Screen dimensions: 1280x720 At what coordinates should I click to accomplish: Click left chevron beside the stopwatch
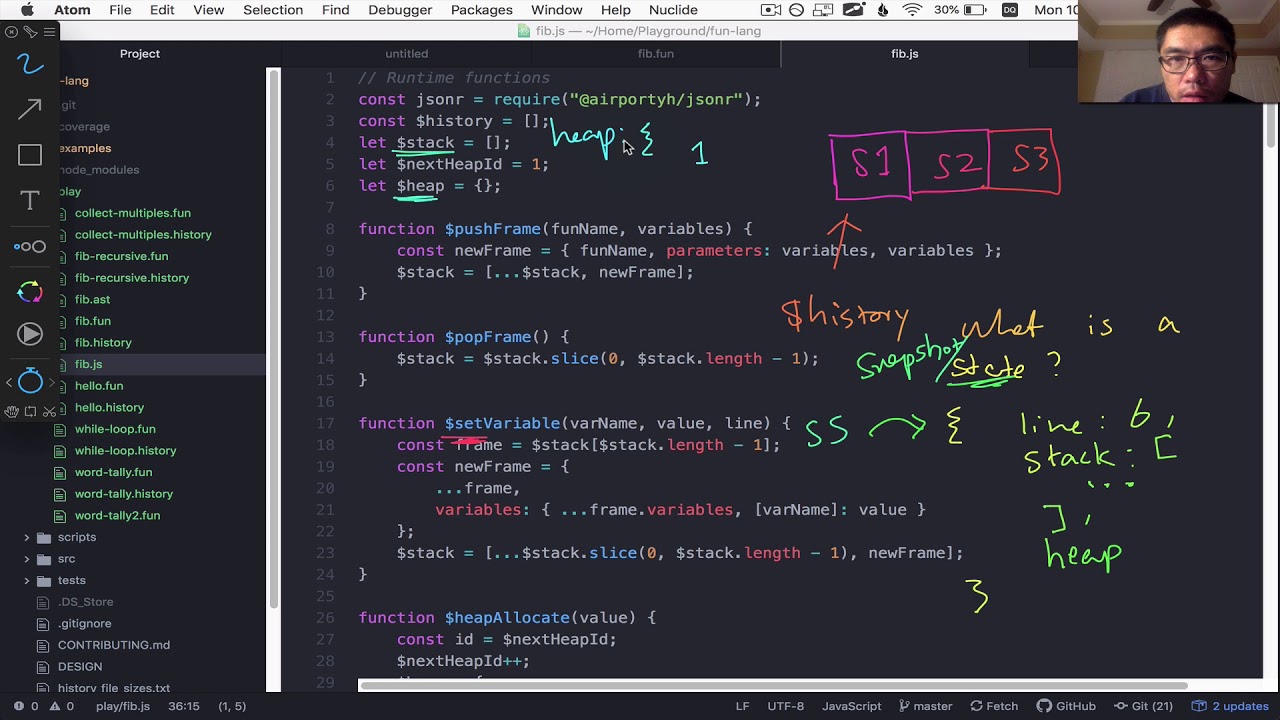click(x=9, y=381)
